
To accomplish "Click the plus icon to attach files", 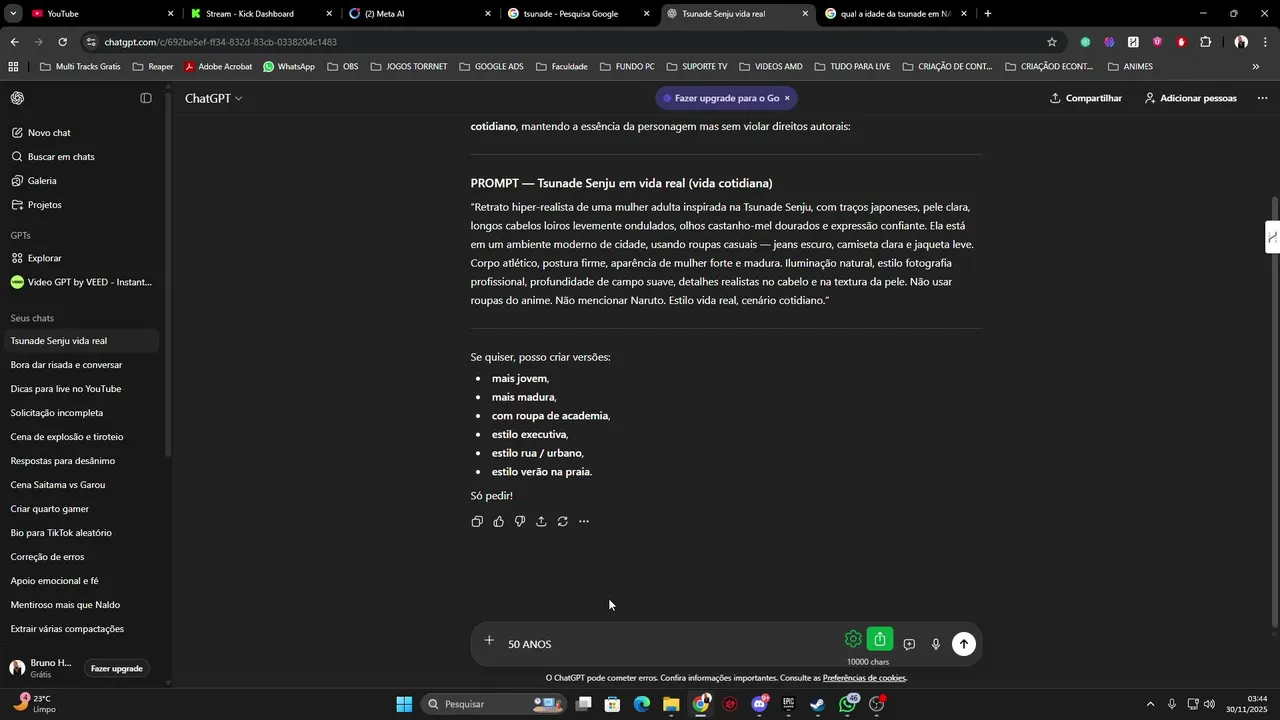I will [489, 641].
